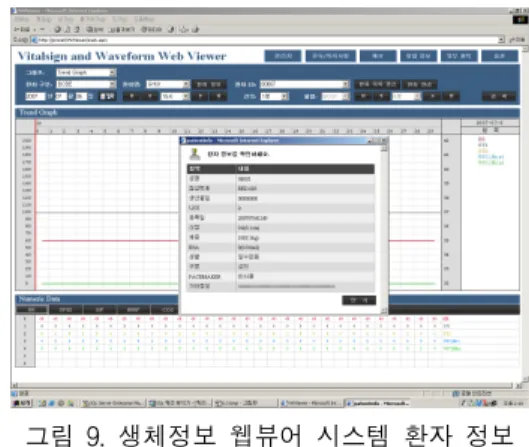Click the Vitalsign and Waveform Web Viewer title
The width and height of the screenshot is (529, 447).
tap(122, 56)
